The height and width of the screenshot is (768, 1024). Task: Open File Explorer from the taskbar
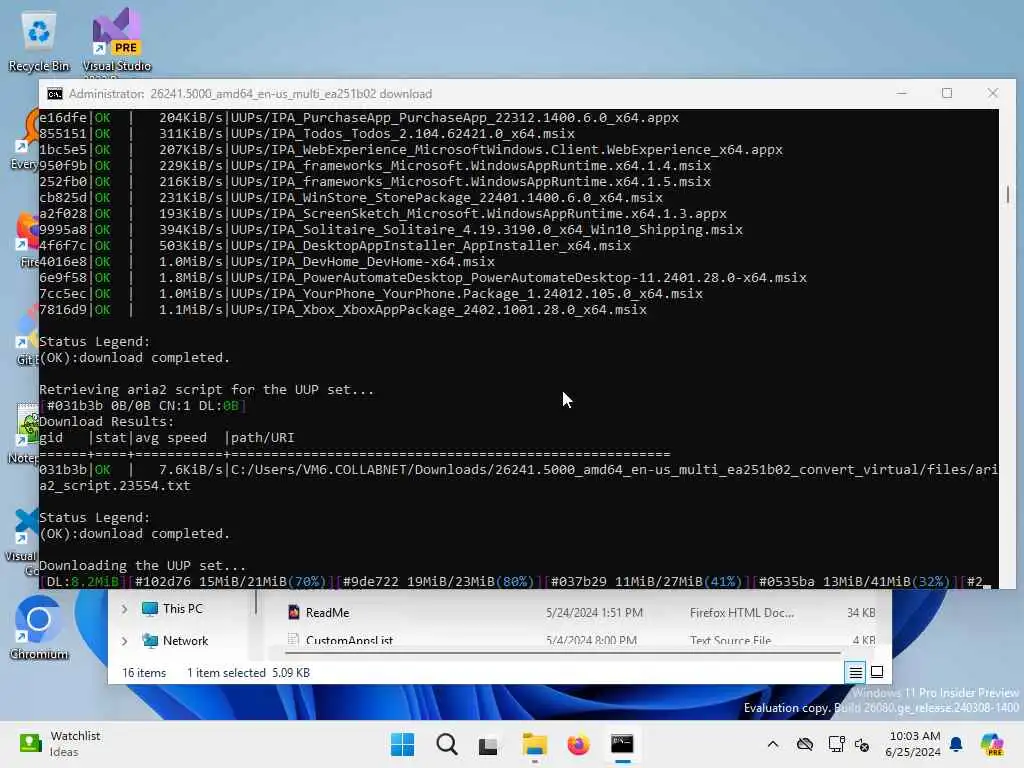[534, 744]
